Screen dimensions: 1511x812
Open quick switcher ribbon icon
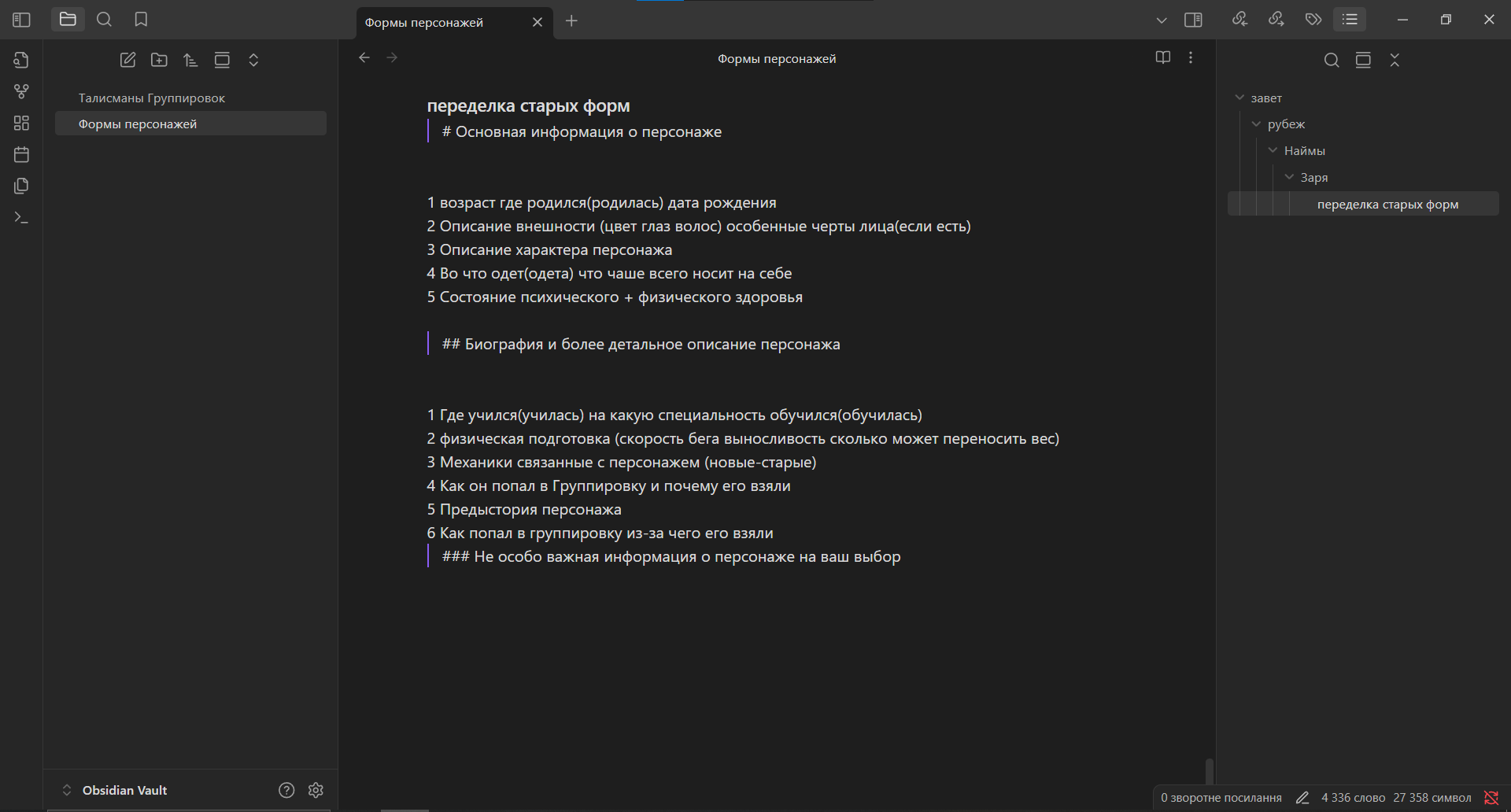tap(21, 60)
